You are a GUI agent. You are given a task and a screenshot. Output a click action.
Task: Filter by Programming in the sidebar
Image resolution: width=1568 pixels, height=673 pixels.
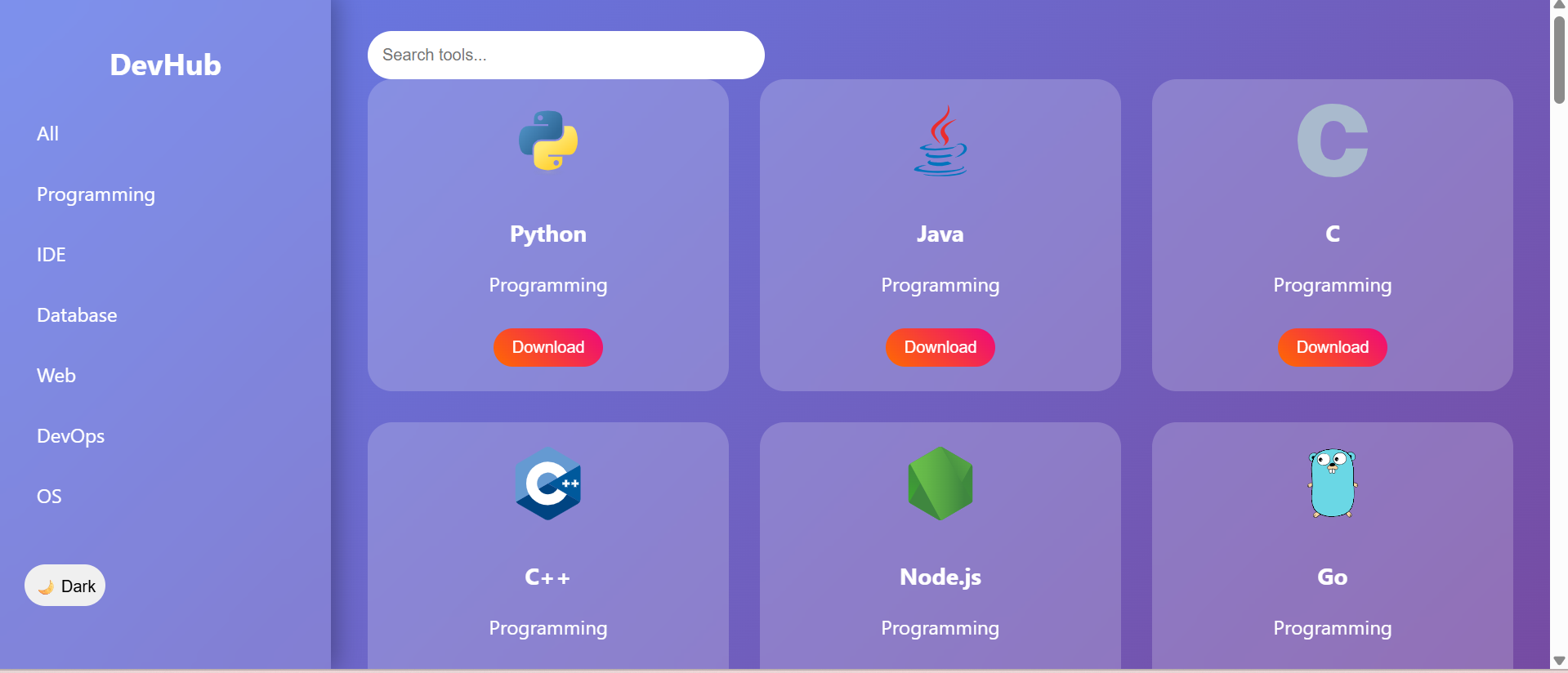coord(96,194)
